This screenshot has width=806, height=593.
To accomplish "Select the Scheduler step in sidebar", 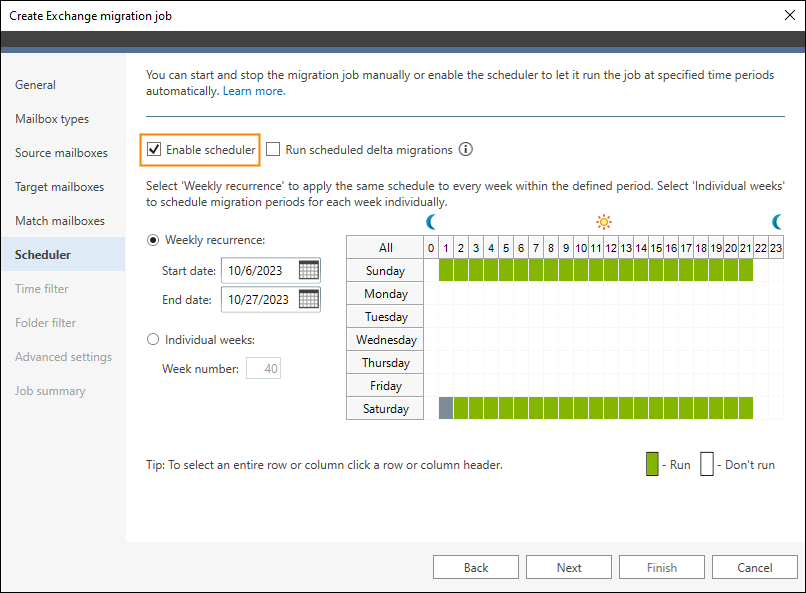I will tap(63, 254).
